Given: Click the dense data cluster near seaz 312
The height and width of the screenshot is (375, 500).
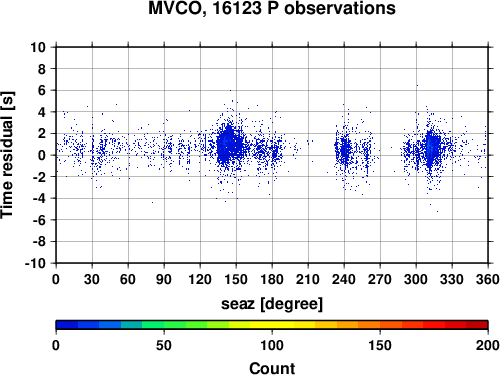Looking at the screenshot, I should pyautogui.click(x=432, y=148).
